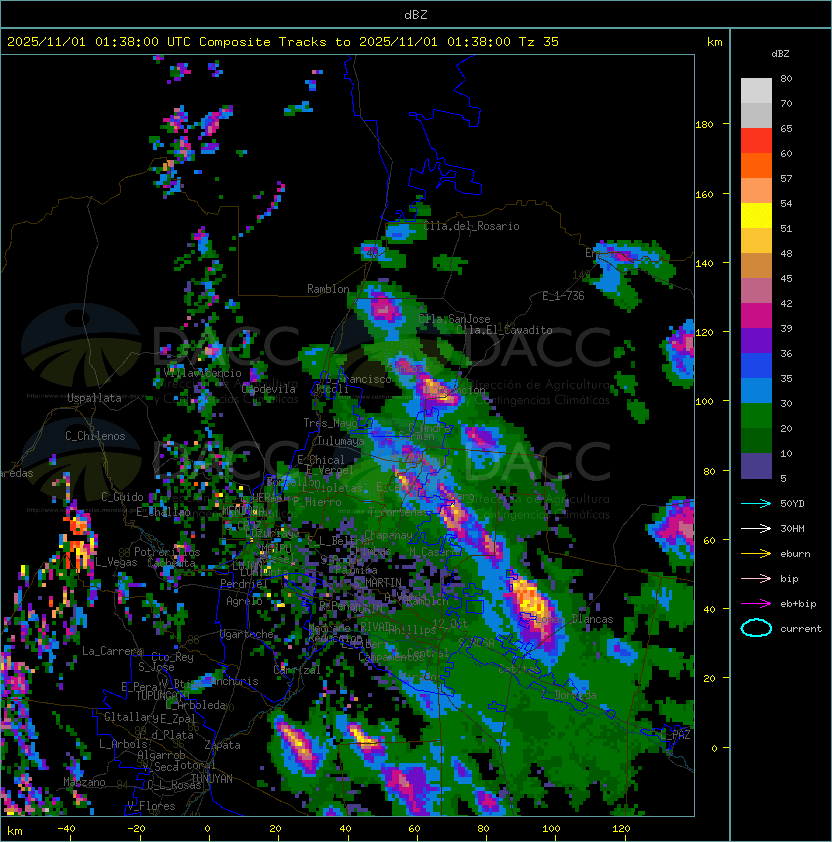Click the cyan 50YD arrow in legend
This screenshot has height=842, width=832.
pos(756,504)
